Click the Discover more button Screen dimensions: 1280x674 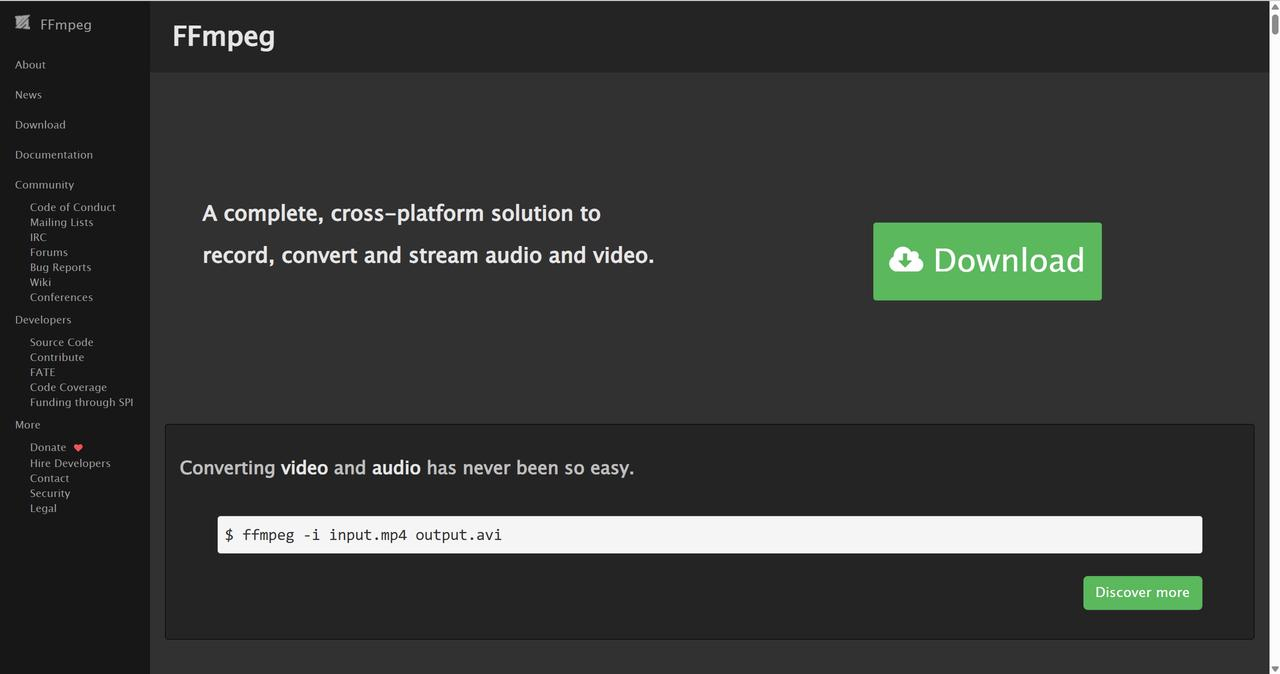(1142, 592)
